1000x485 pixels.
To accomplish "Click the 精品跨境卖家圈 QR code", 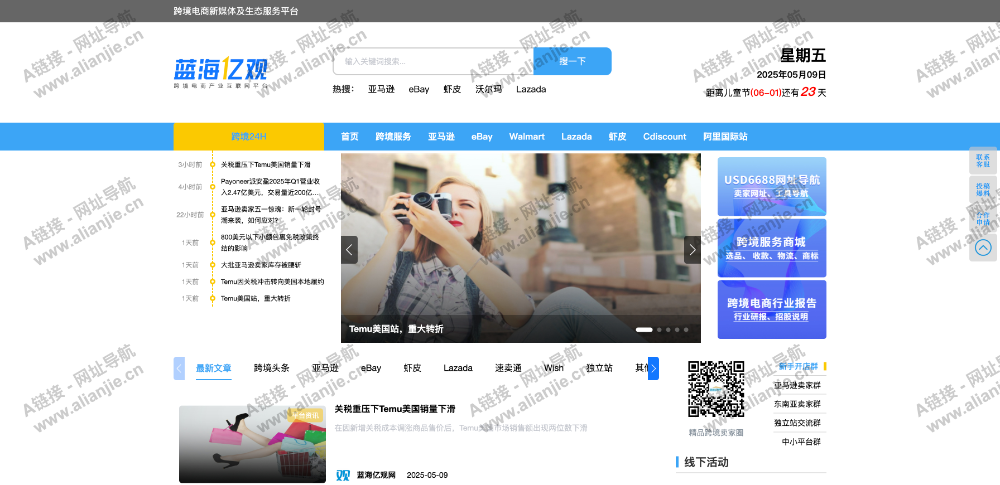I will [x=716, y=389].
